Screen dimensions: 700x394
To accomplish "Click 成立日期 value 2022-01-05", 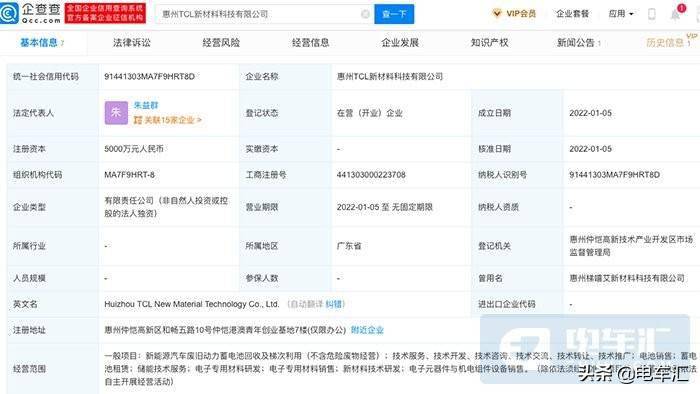I will 590,113.
